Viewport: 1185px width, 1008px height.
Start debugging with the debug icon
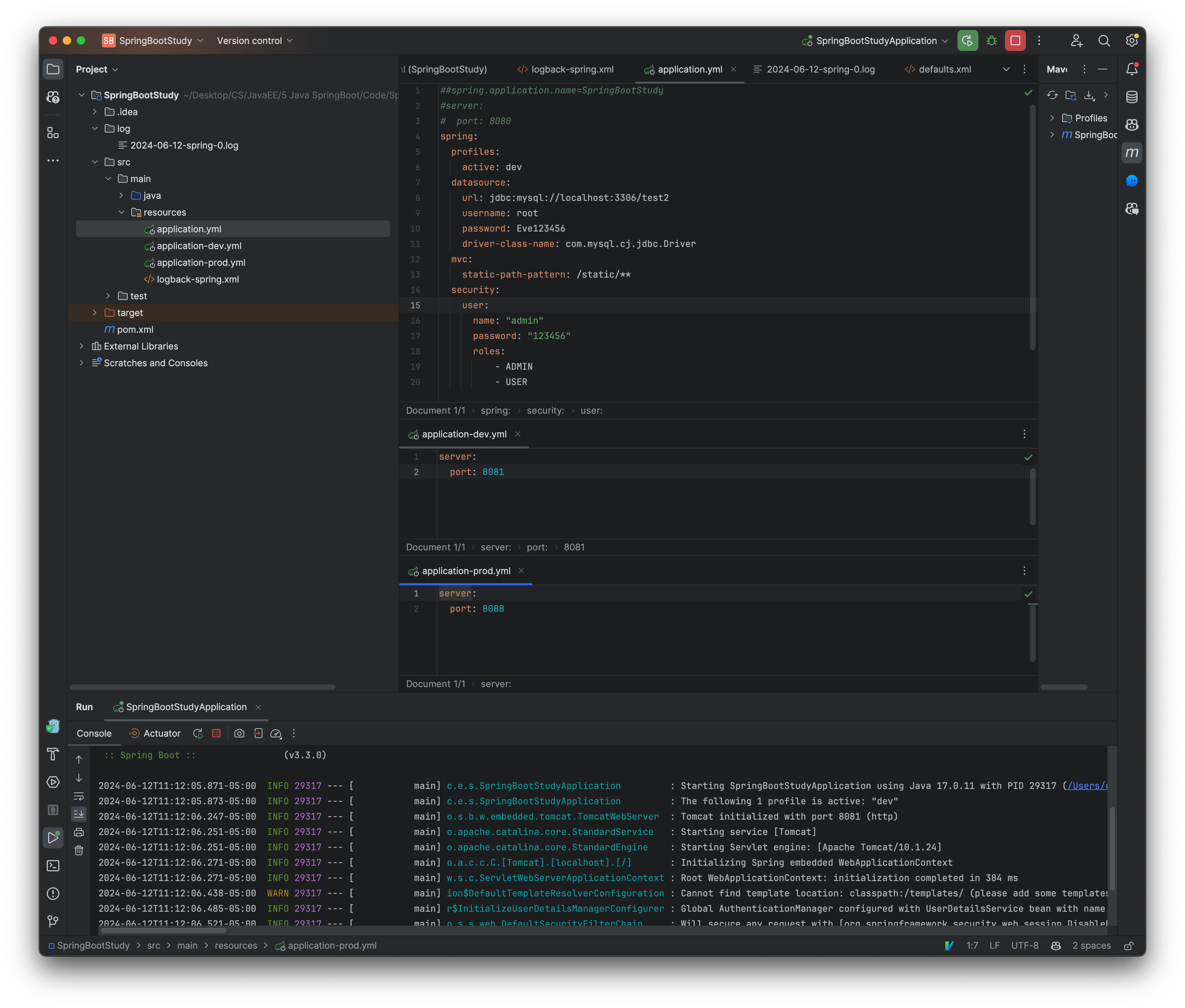[x=991, y=40]
